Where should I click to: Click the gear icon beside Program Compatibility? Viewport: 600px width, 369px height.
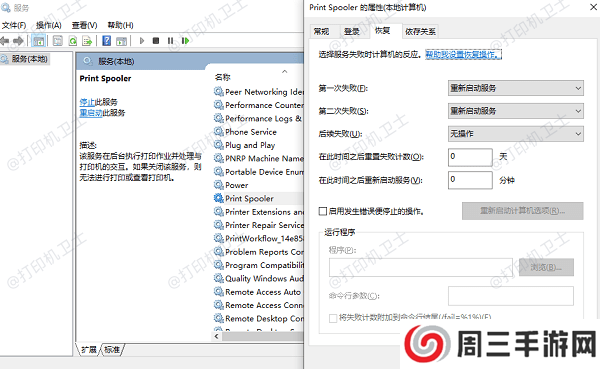pyautogui.click(x=218, y=265)
